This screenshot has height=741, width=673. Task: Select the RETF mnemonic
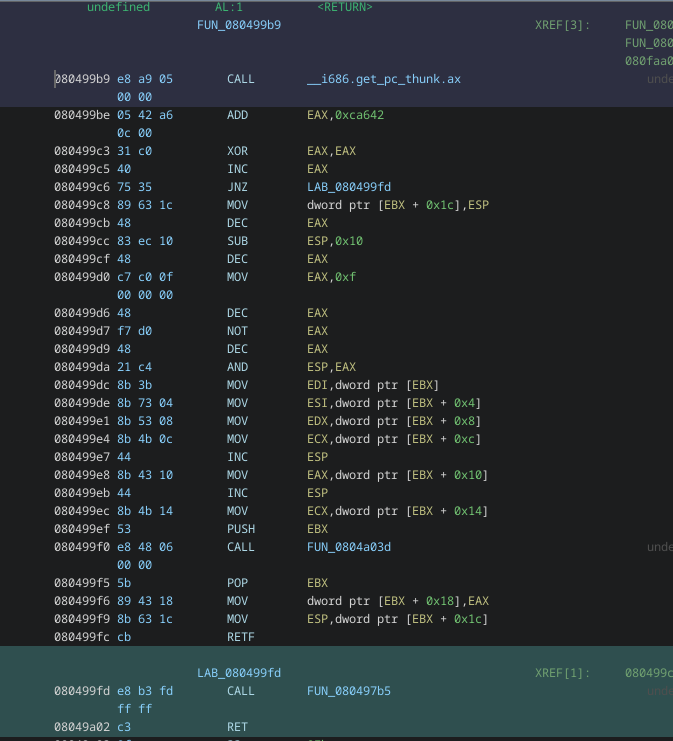[x=240, y=637]
